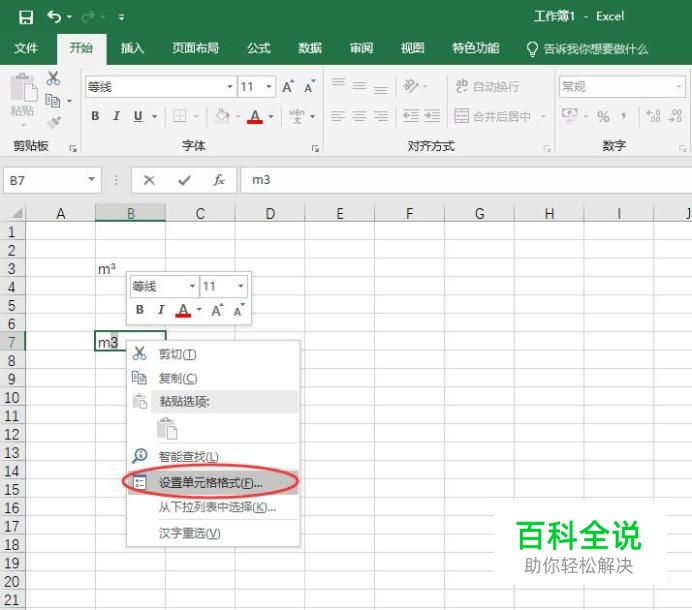
Task: Click 合并后居中 merge and center button
Action: tap(493, 117)
